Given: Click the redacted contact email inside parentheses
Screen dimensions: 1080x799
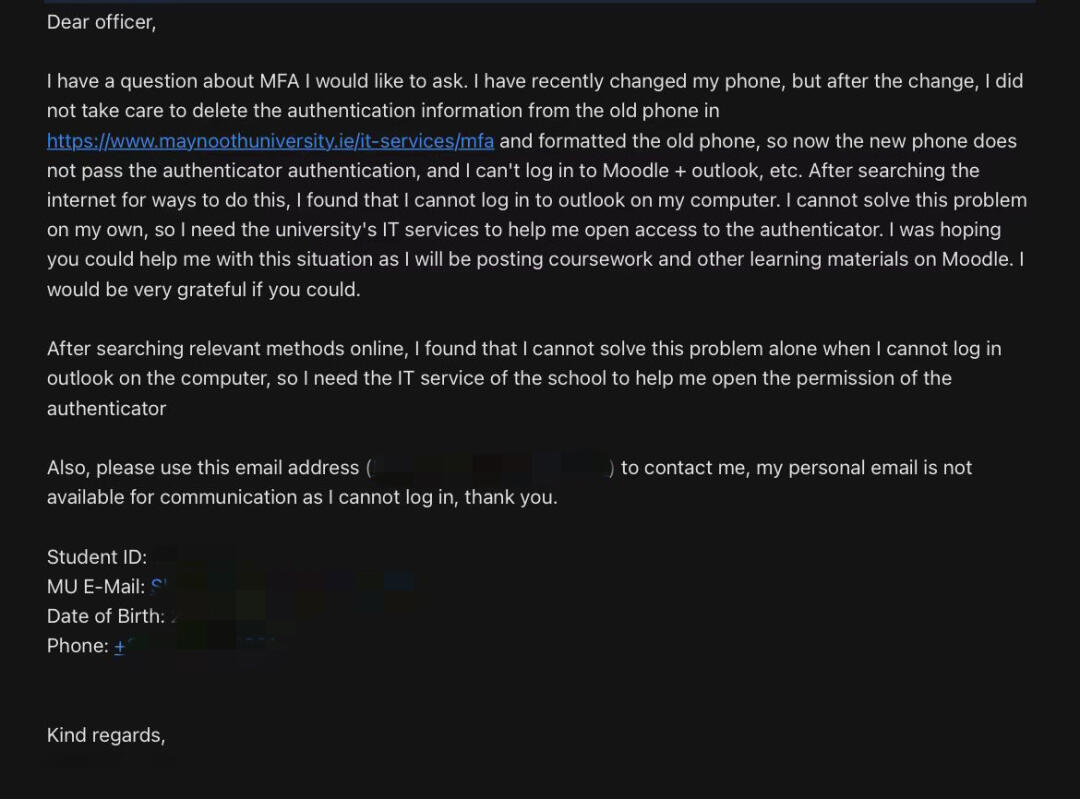Looking at the screenshot, I should point(492,468).
